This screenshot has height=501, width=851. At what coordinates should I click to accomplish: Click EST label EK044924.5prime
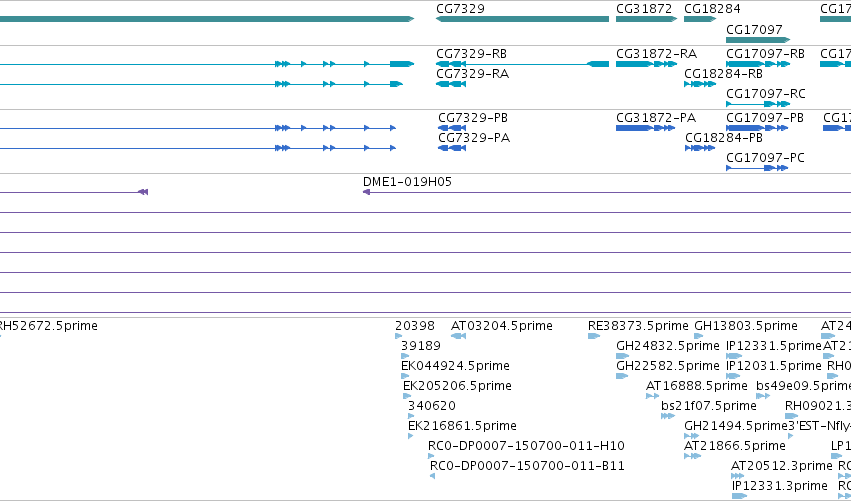click(455, 366)
